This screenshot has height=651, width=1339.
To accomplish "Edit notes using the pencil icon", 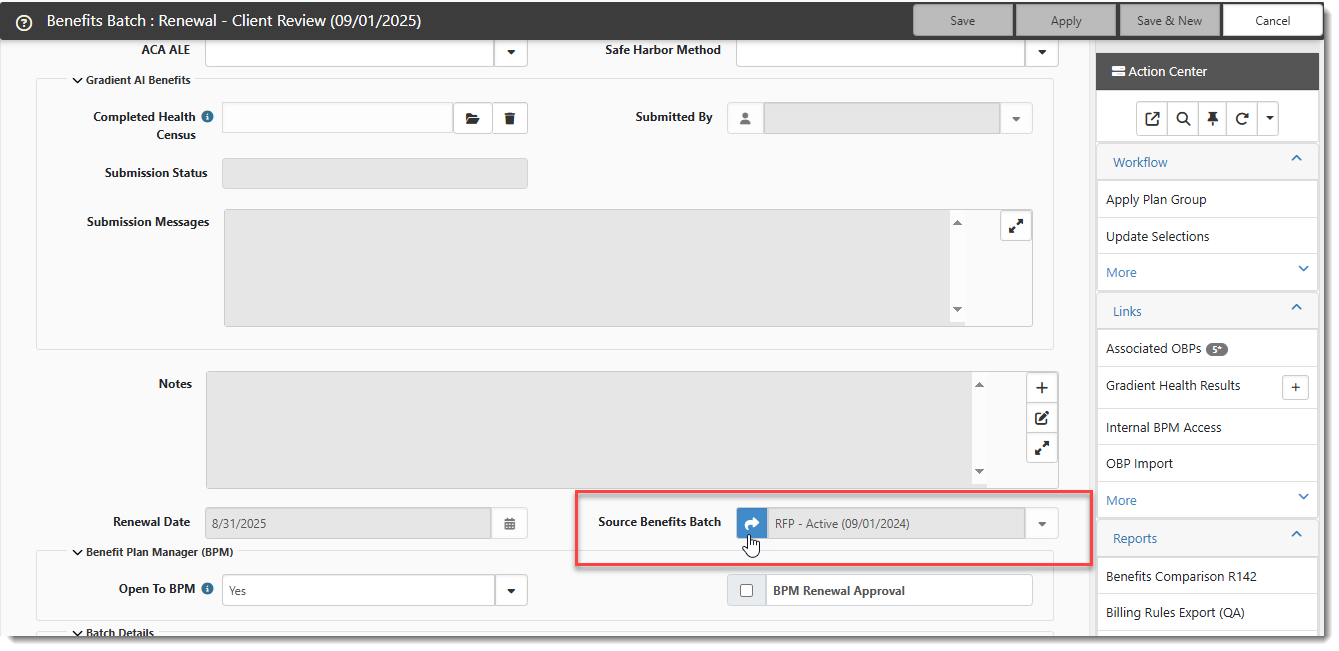I will point(1042,418).
